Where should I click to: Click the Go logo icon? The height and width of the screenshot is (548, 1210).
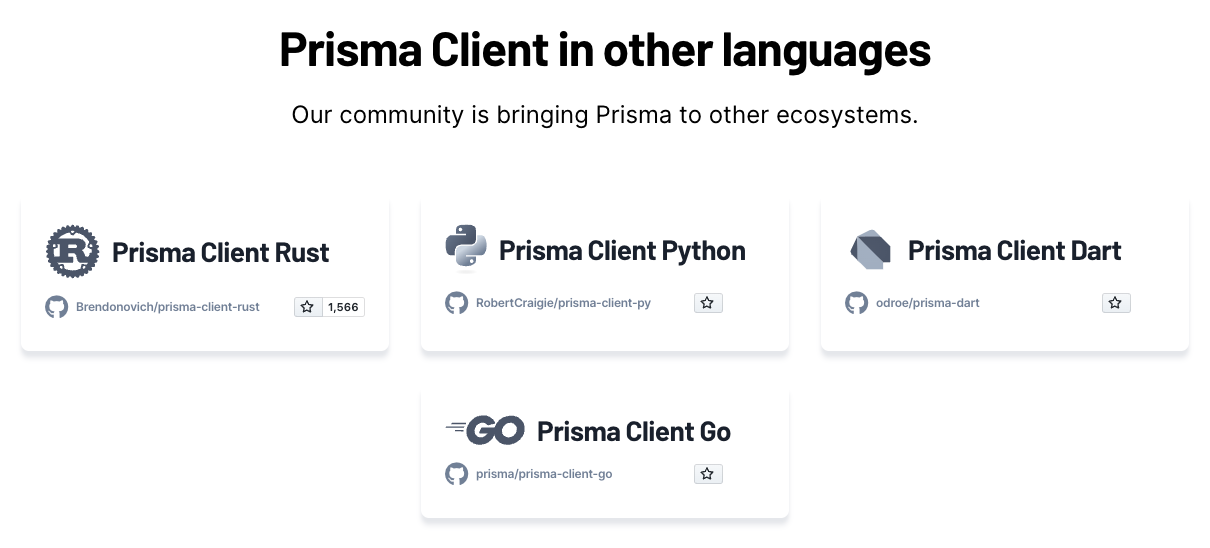coord(486,431)
